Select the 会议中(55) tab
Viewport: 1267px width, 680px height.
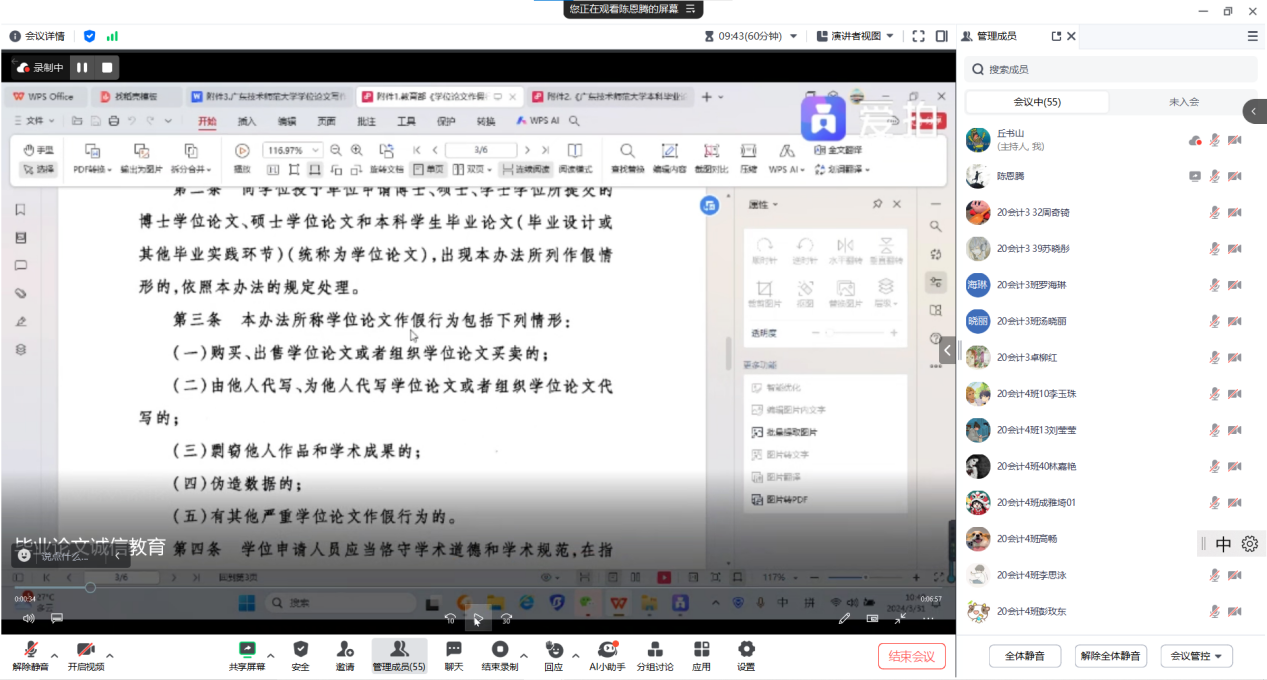pos(1037,102)
